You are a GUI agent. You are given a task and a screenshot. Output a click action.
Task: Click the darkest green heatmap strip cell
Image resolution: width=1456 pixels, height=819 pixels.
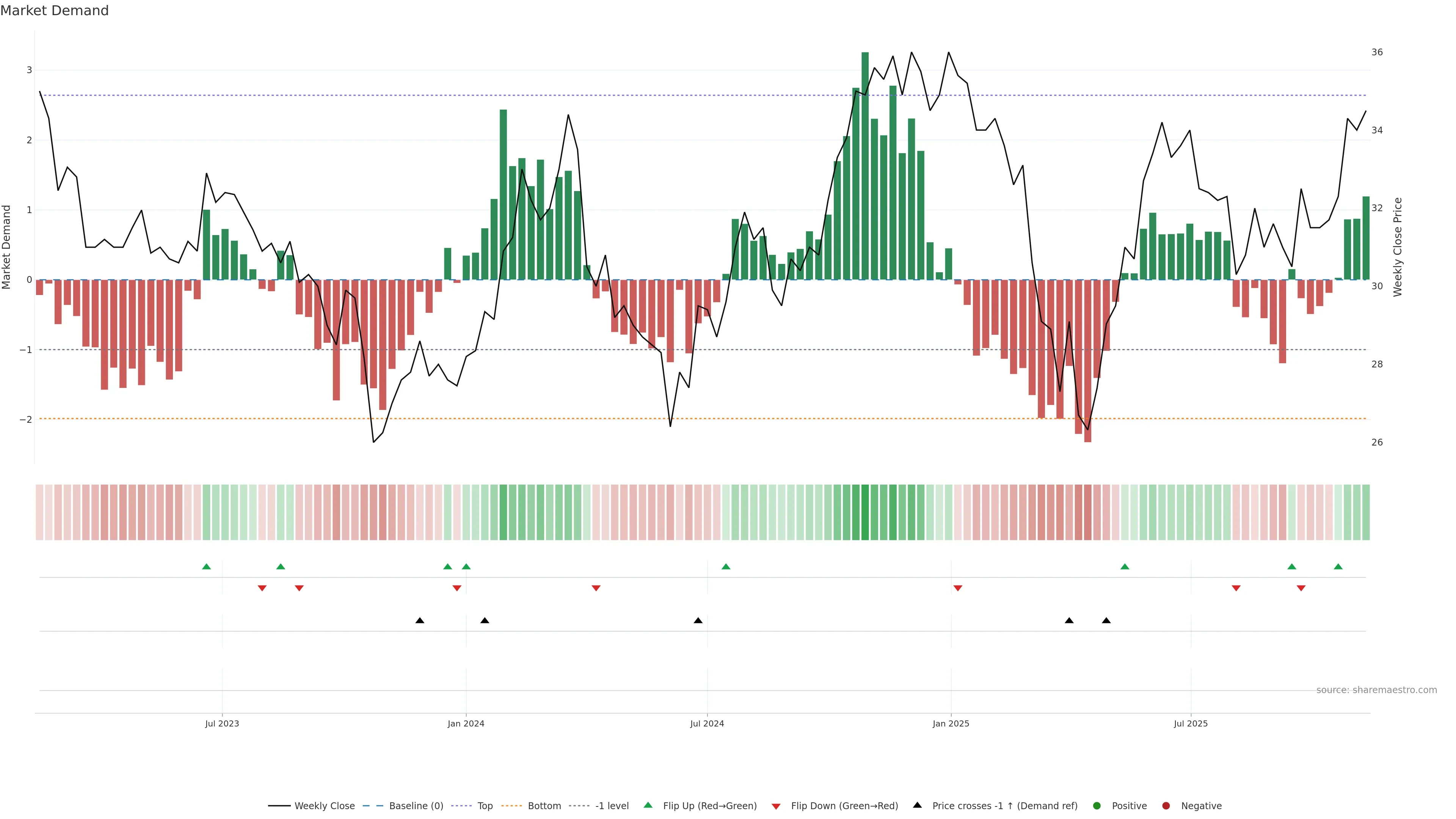coord(865,512)
